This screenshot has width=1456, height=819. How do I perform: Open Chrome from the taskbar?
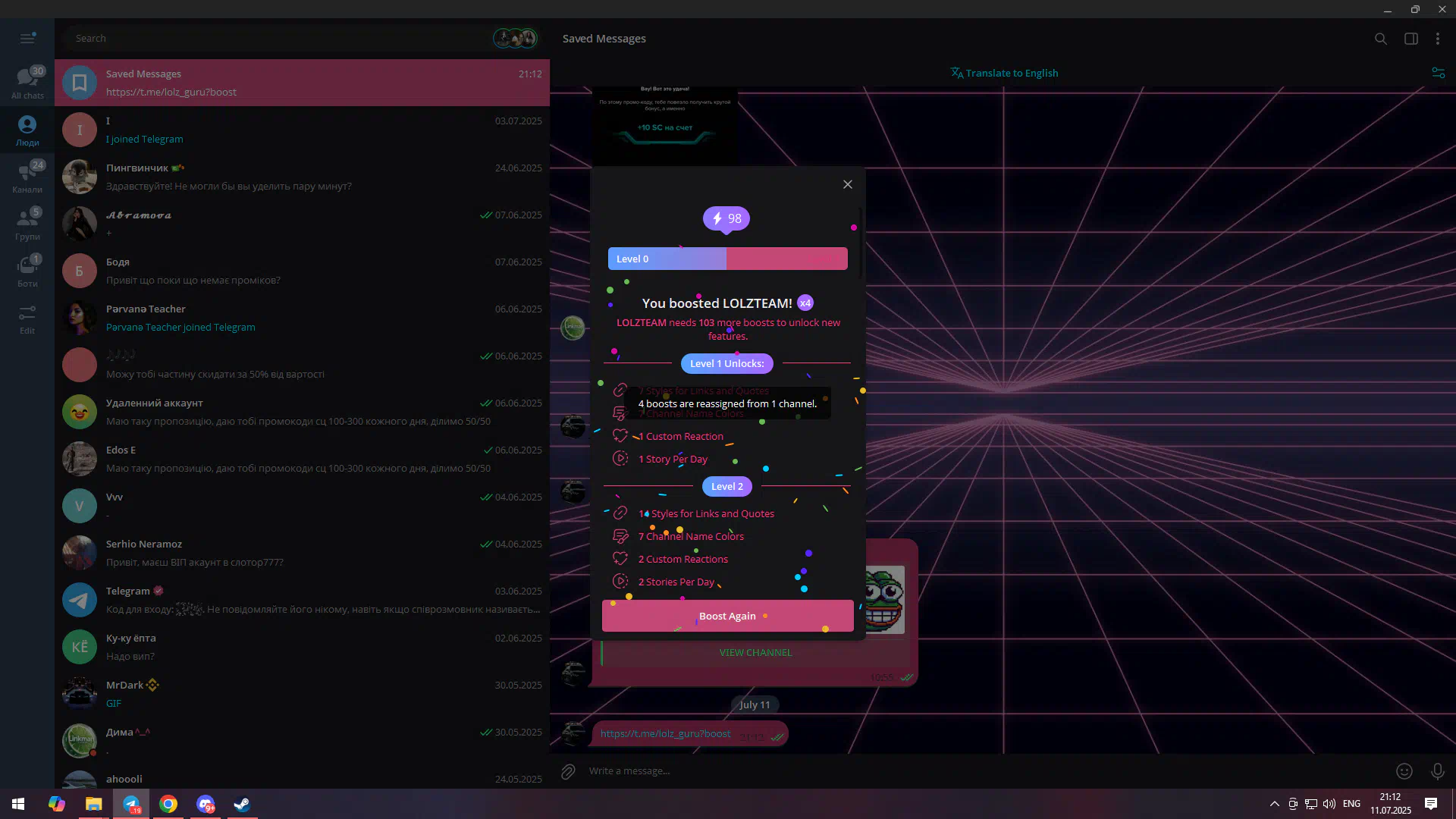168,804
